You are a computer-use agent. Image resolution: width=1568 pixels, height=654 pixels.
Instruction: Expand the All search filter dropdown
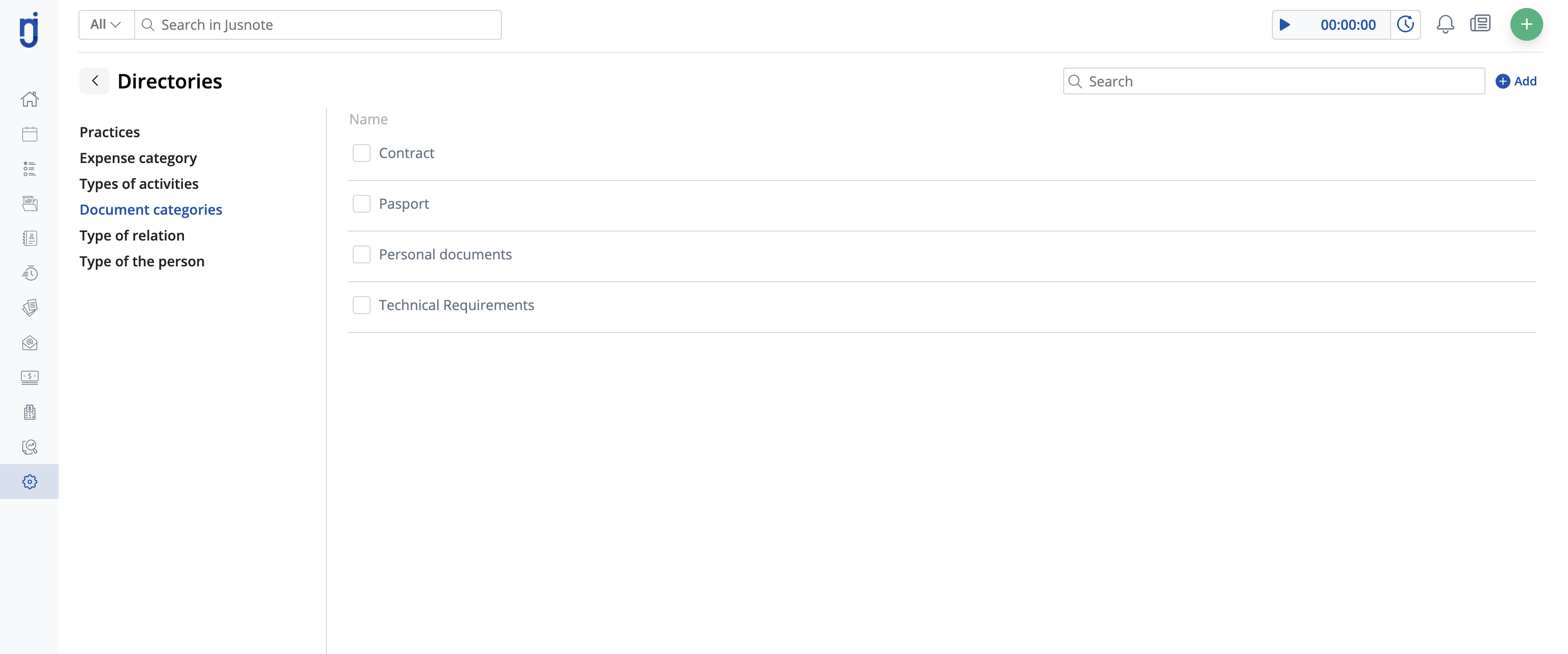point(106,24)
